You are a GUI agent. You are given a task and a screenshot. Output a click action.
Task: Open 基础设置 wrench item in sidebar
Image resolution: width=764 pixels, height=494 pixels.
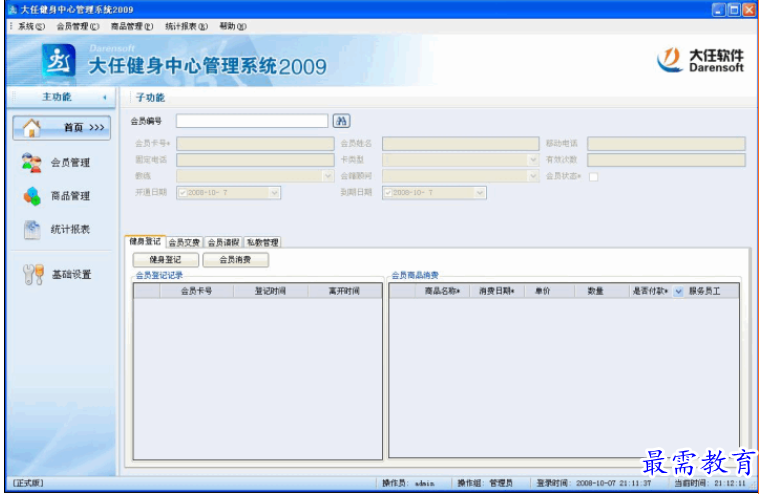[x=57, y=275]
